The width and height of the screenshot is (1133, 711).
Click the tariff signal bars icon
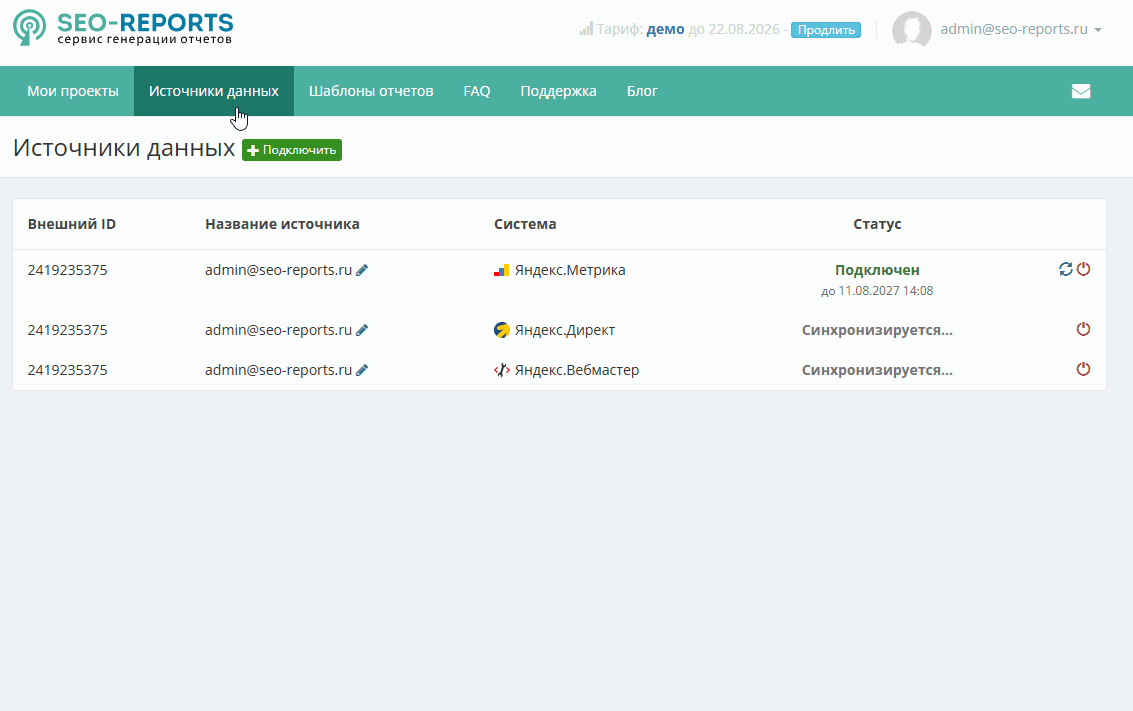pyautogui.click(x=586, y=29)
